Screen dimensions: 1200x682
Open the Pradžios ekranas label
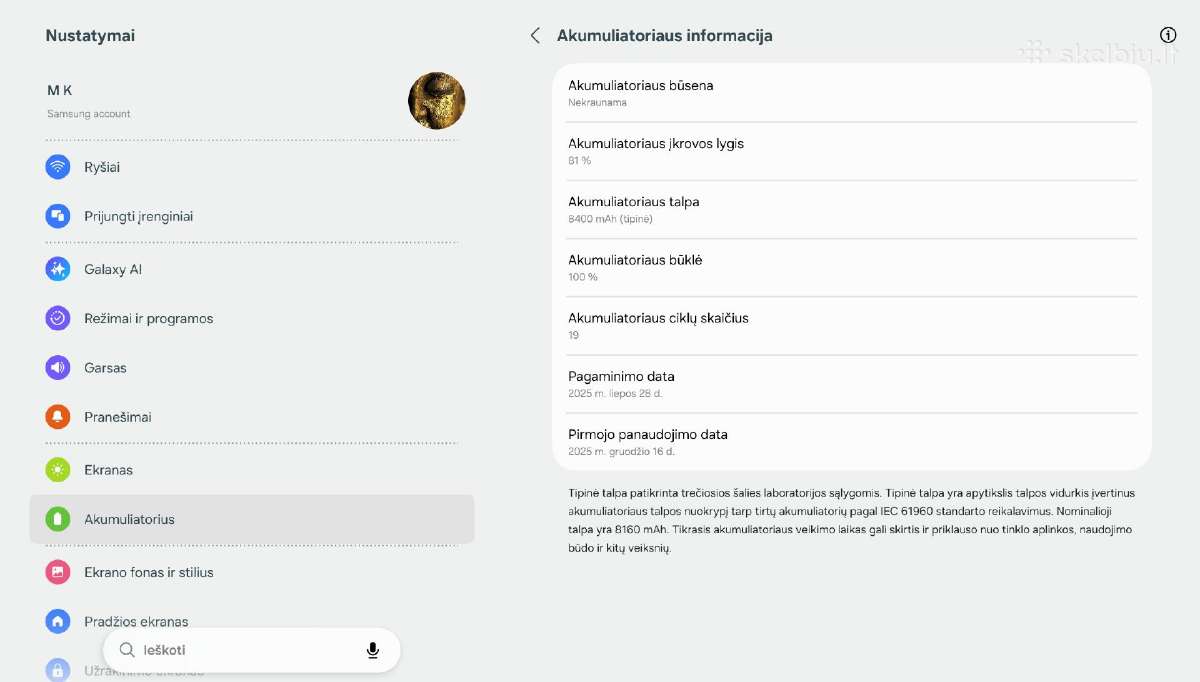(x=136, y=621)
